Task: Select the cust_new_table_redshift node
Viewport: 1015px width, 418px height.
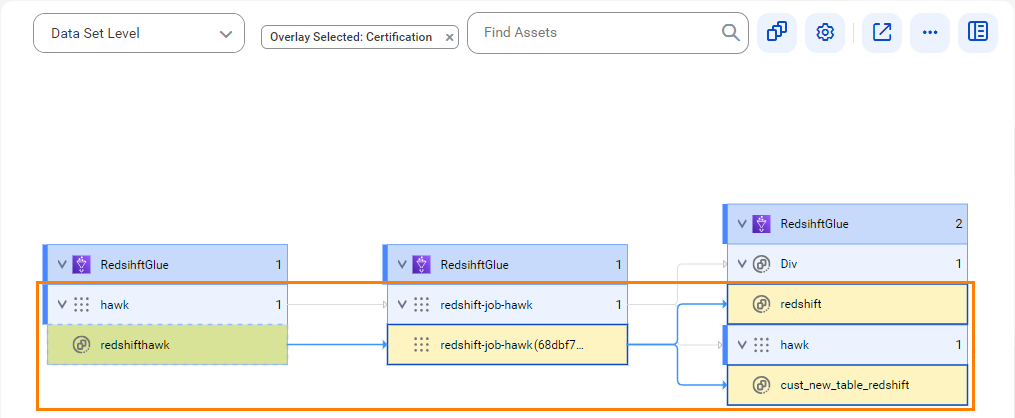Action: coord(847,385)
